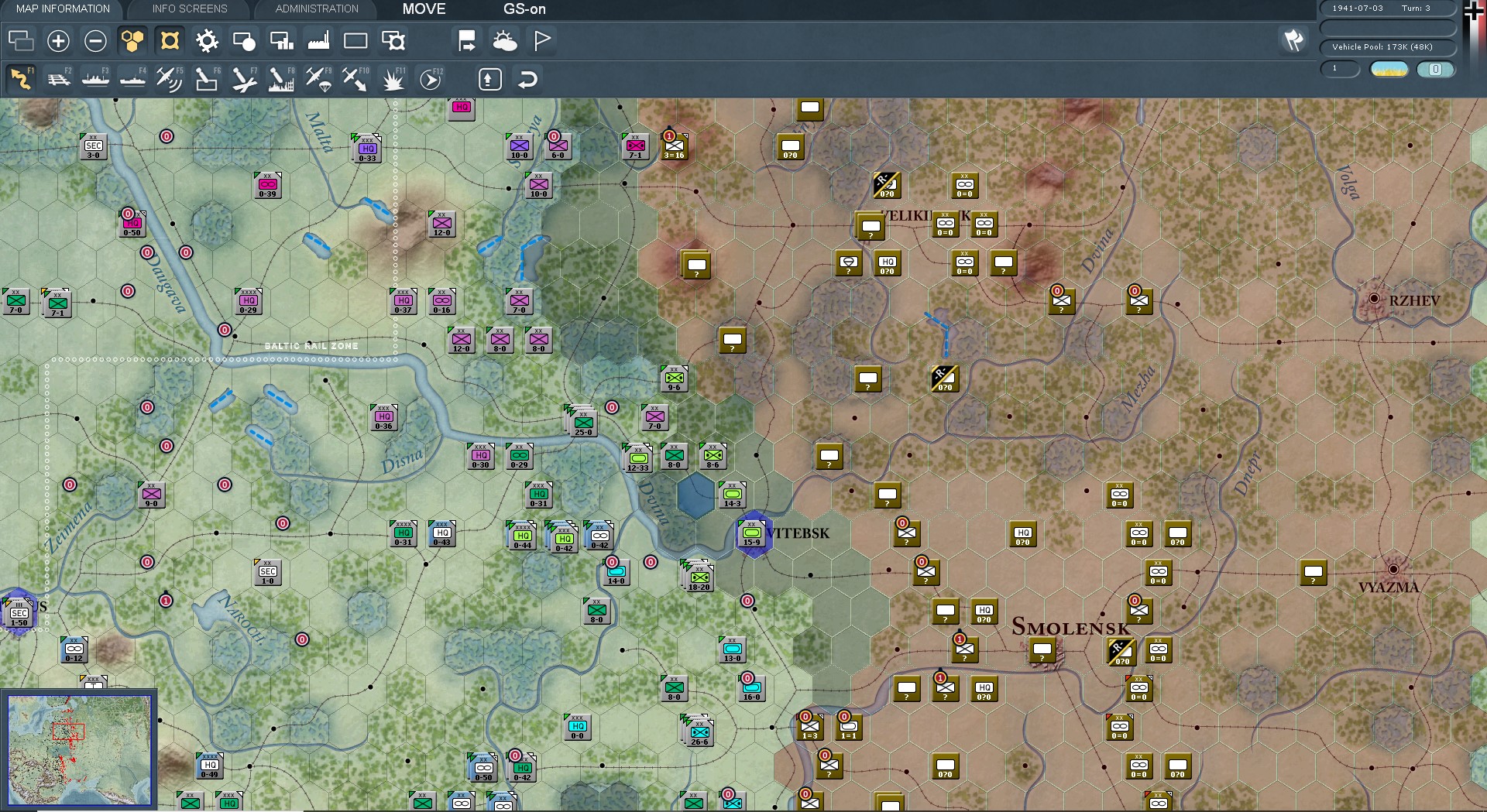
Task: Toggle the rectangle with circle overlay icon
Action: [x=244, y=40]
